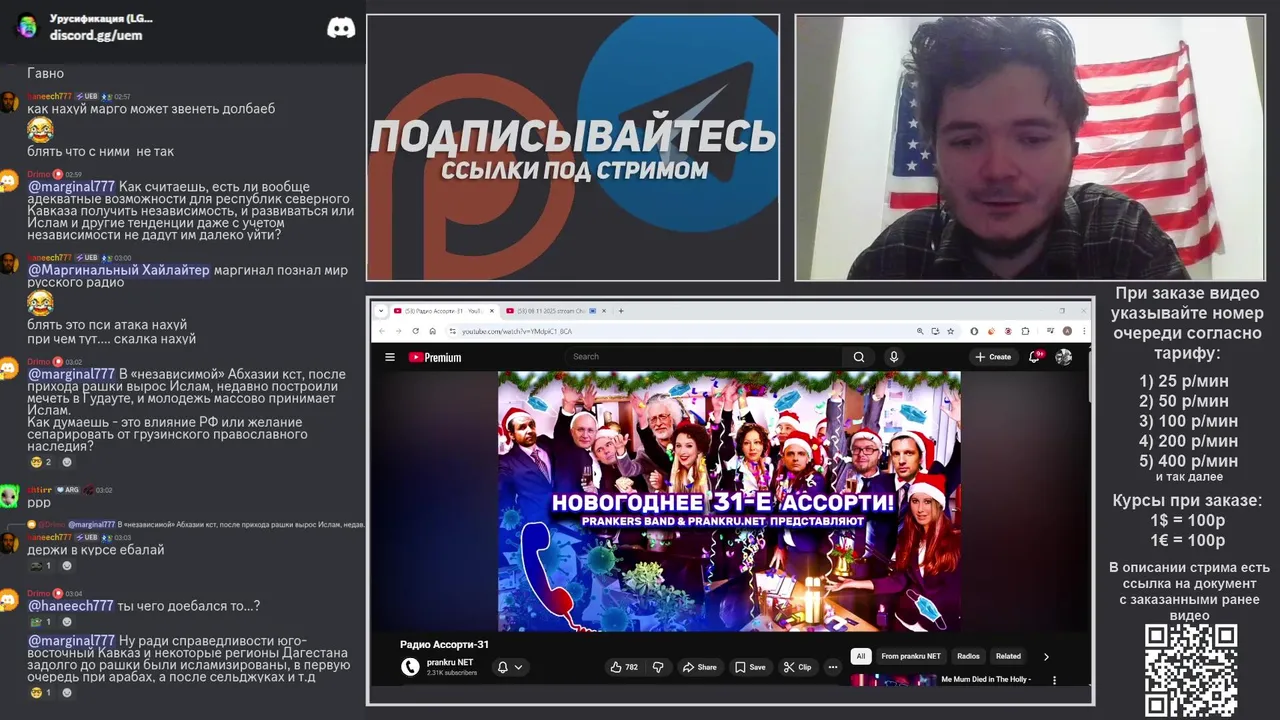
Task: Open options for Me Mum Died video
Action: pyautogui.click(x=1054, y=680)
